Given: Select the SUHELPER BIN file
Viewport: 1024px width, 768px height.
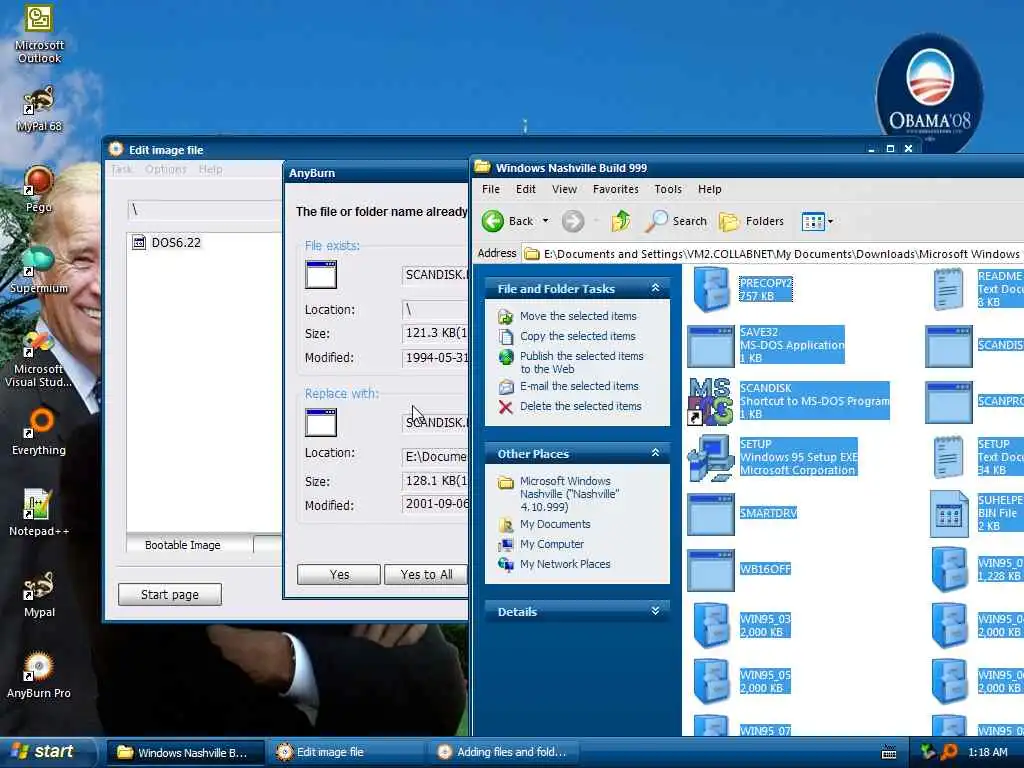Looking at the screenshot, I should coord(977,513).
